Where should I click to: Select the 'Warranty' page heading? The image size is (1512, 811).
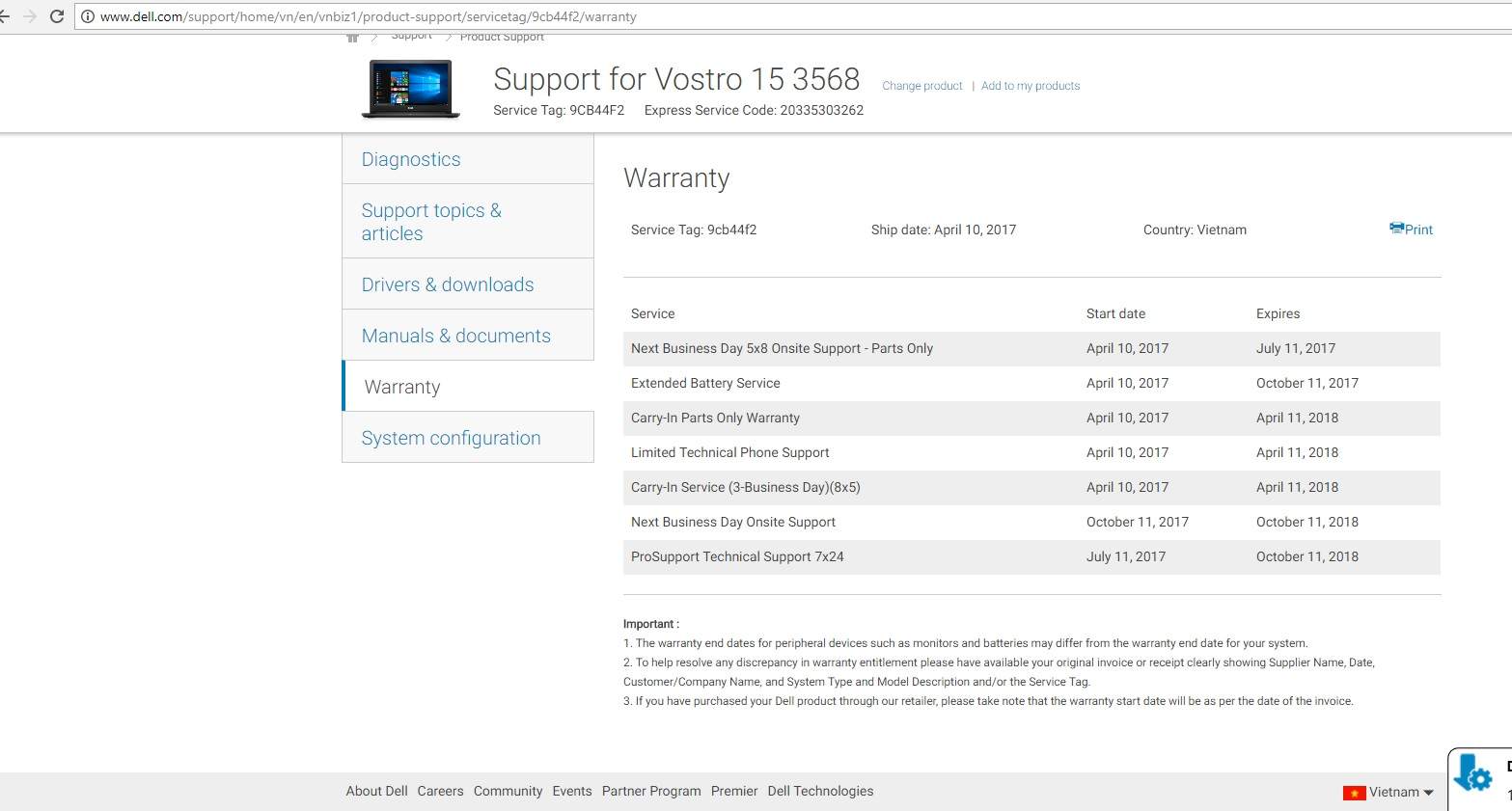click(x=676, y=178)
